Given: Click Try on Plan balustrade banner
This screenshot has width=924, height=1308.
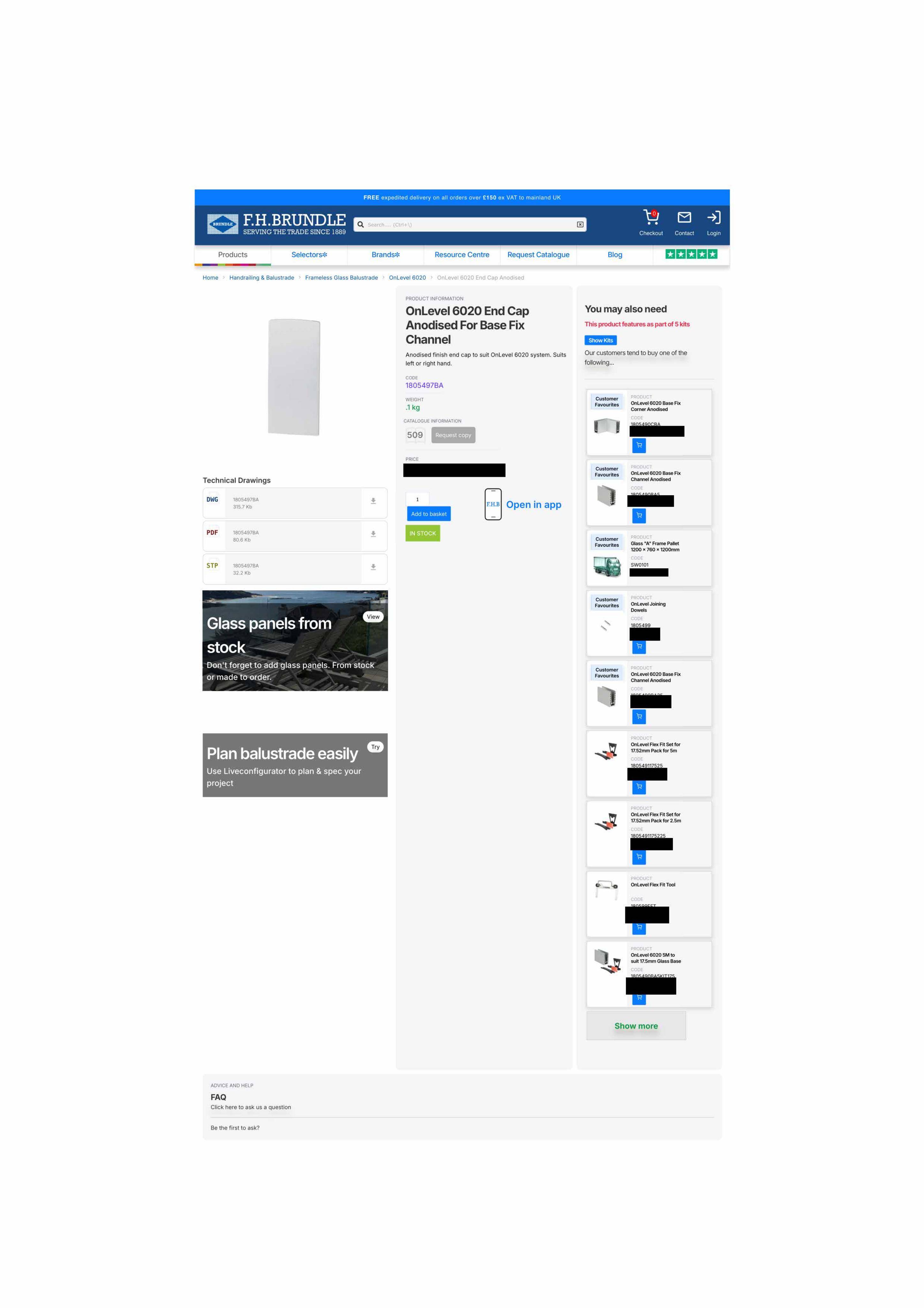Looking at the screenshot, I should [x=375, y=747].
